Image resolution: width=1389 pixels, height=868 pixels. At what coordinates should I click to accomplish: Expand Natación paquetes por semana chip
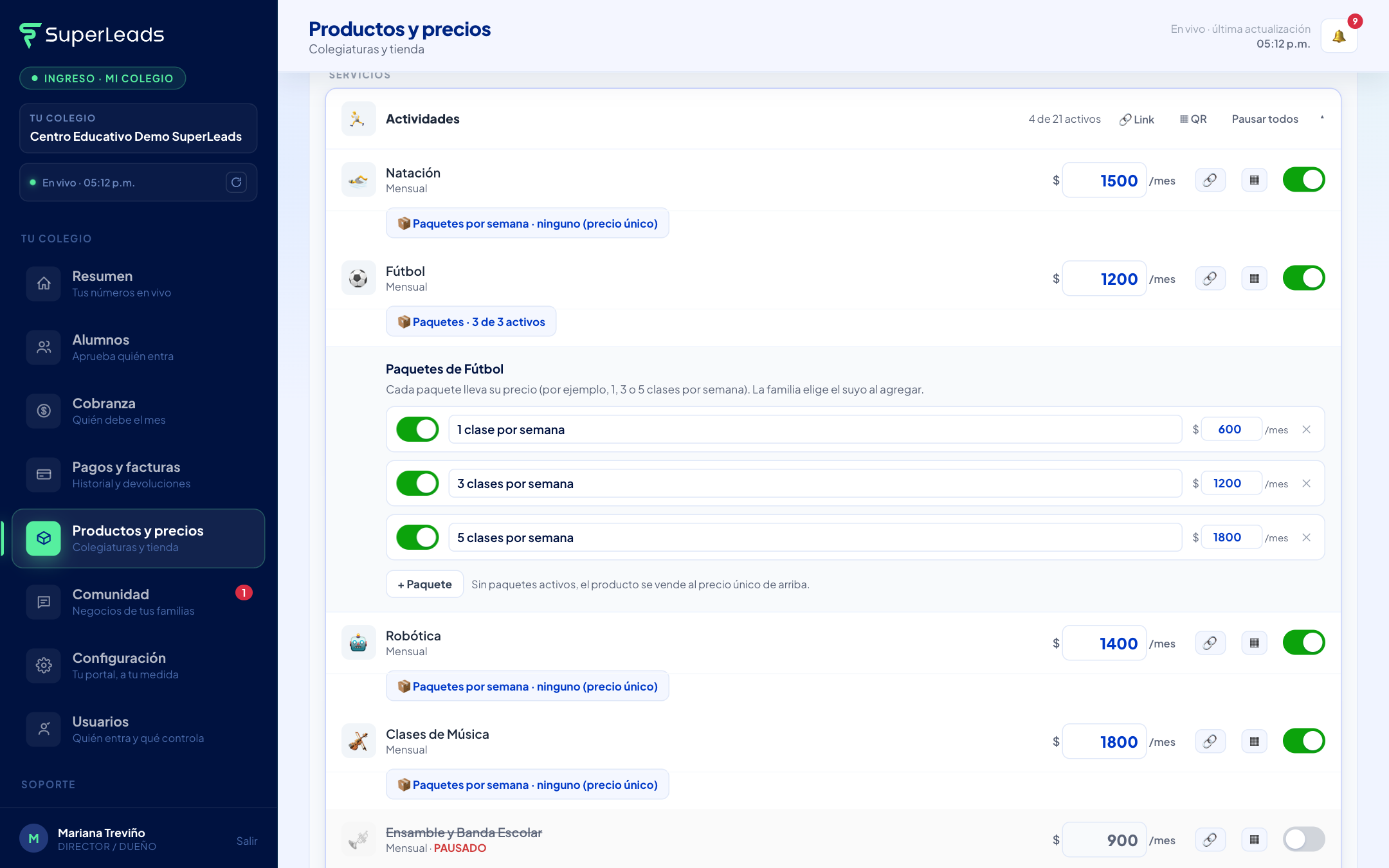[527, 223]
